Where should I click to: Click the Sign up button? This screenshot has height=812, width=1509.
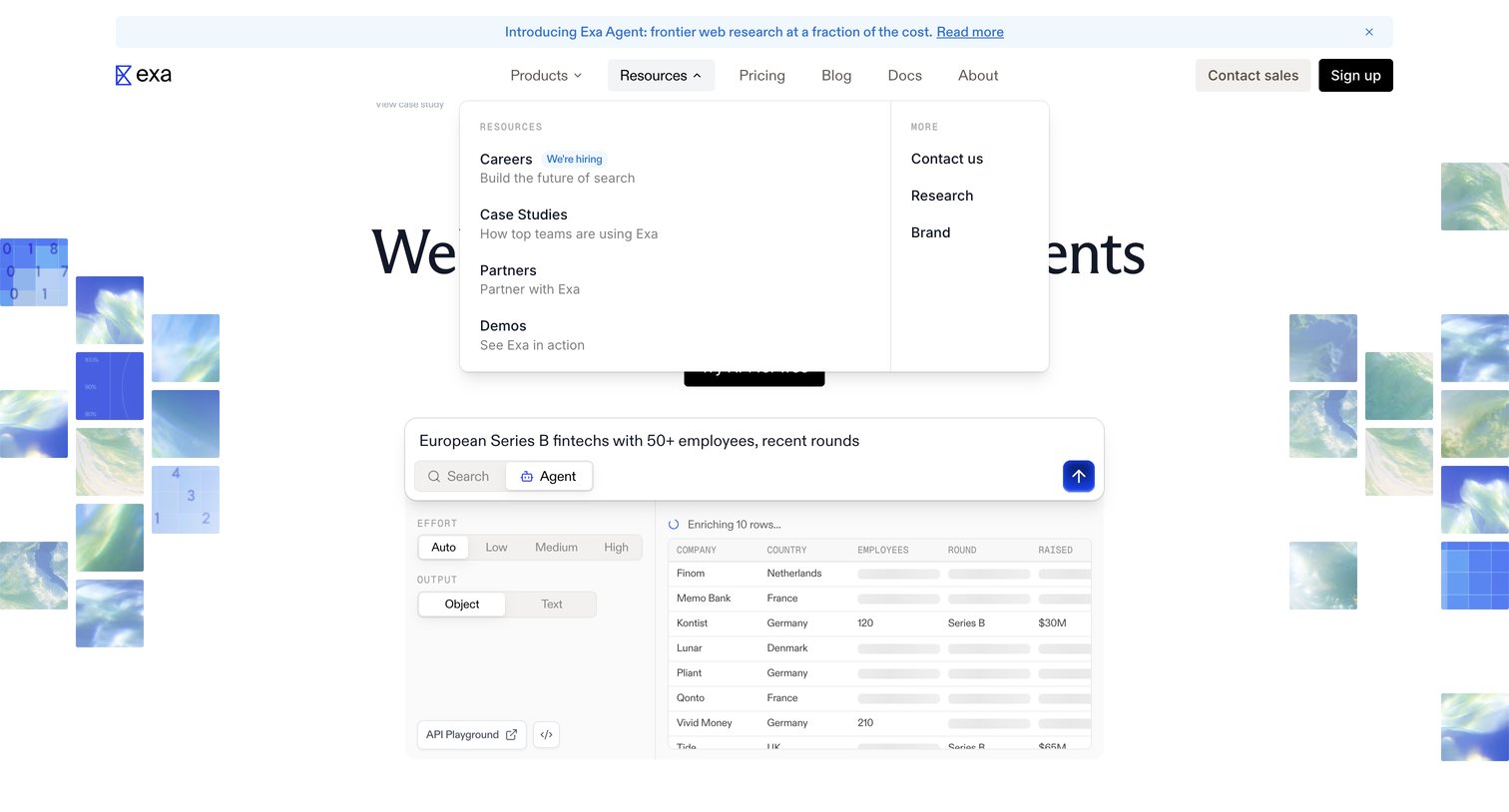pos(1355,76)
